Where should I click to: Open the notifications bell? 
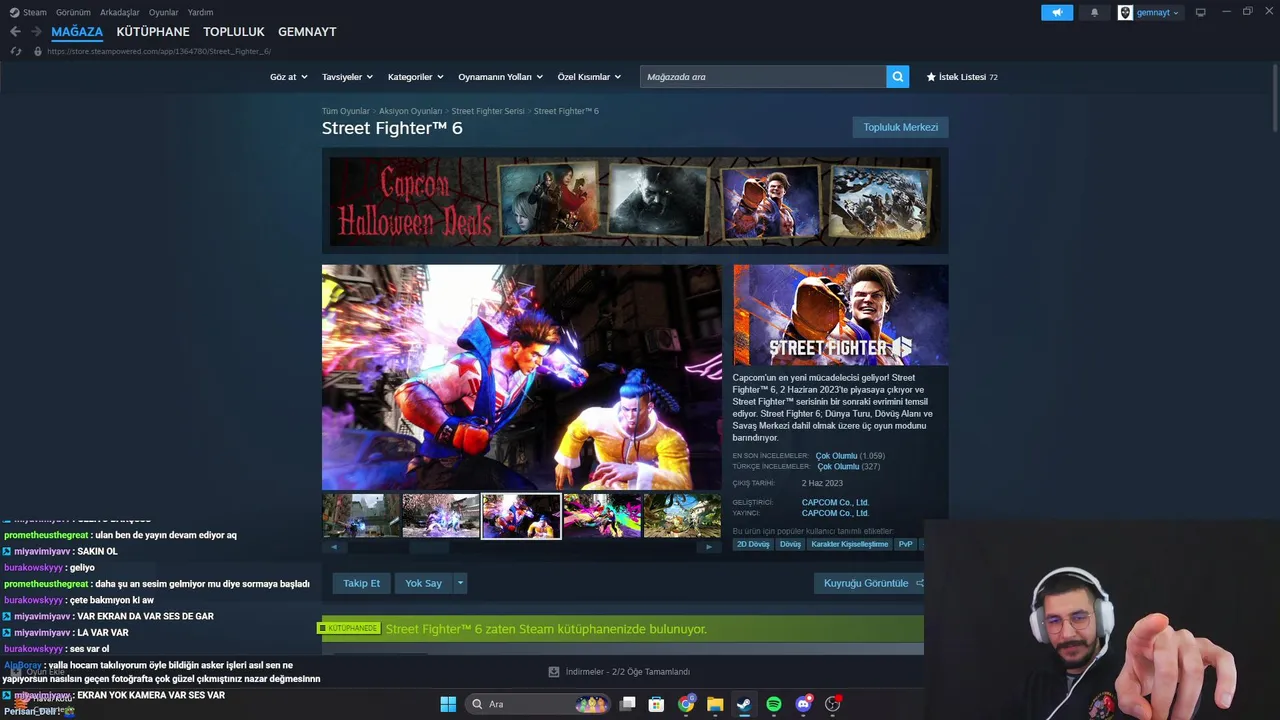[1094, 13]
